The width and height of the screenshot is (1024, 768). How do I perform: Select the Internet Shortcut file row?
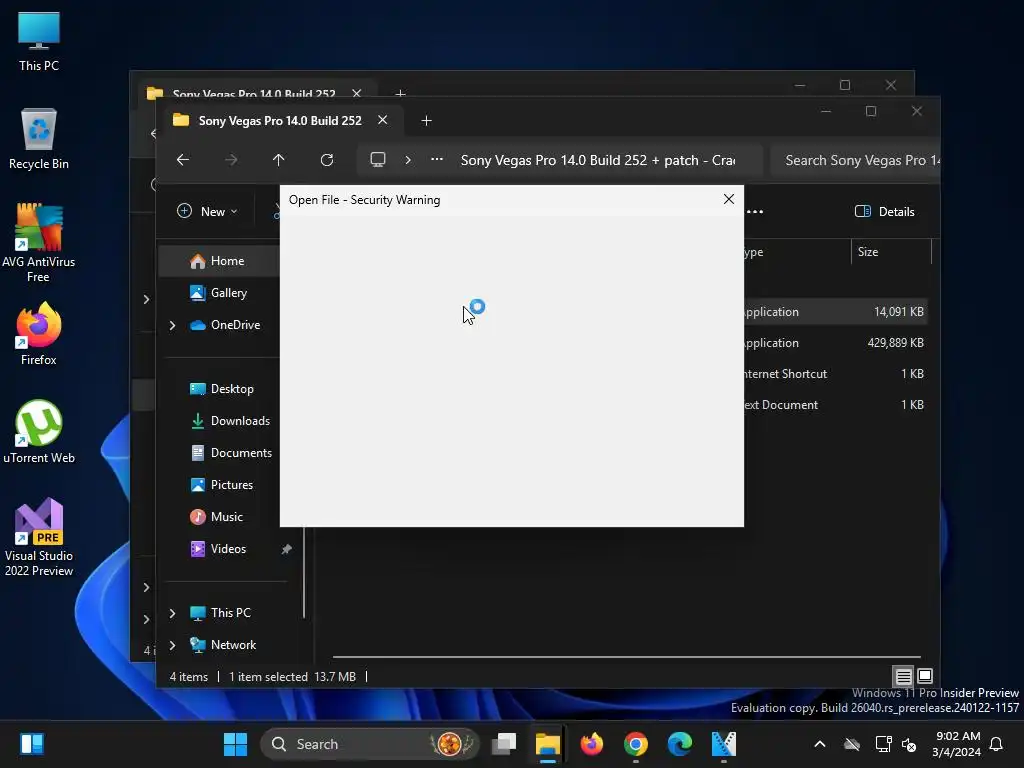(x=836, y=374)
